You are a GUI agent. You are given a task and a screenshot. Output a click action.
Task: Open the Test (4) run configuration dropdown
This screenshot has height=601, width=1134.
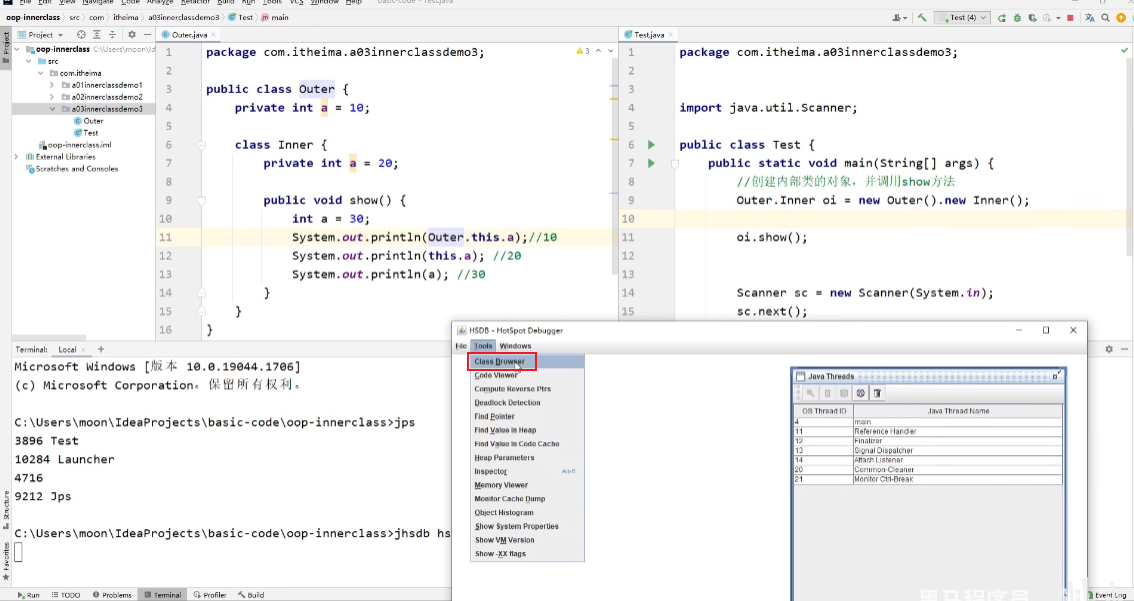(963, 17)
